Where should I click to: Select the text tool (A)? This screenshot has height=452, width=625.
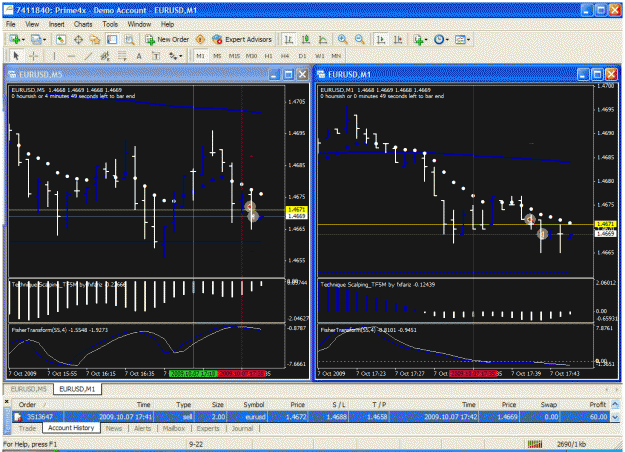(139, 56)
